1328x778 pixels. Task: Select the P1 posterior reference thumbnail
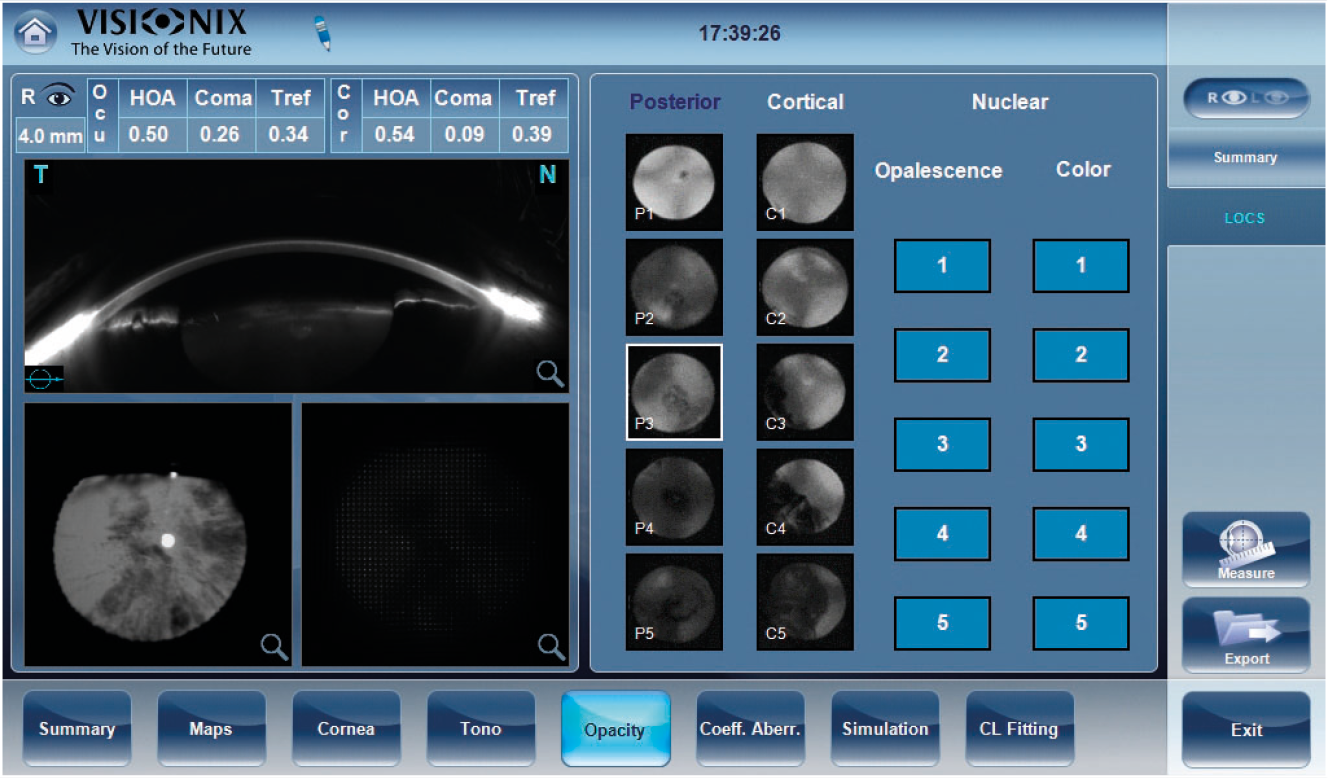pos(674,183)
